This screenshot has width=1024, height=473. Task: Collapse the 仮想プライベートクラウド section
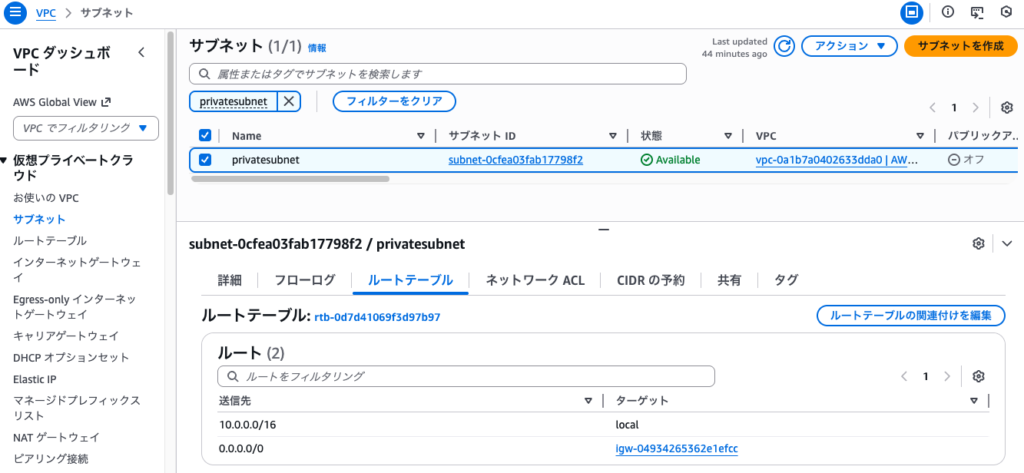coord(5,160)
